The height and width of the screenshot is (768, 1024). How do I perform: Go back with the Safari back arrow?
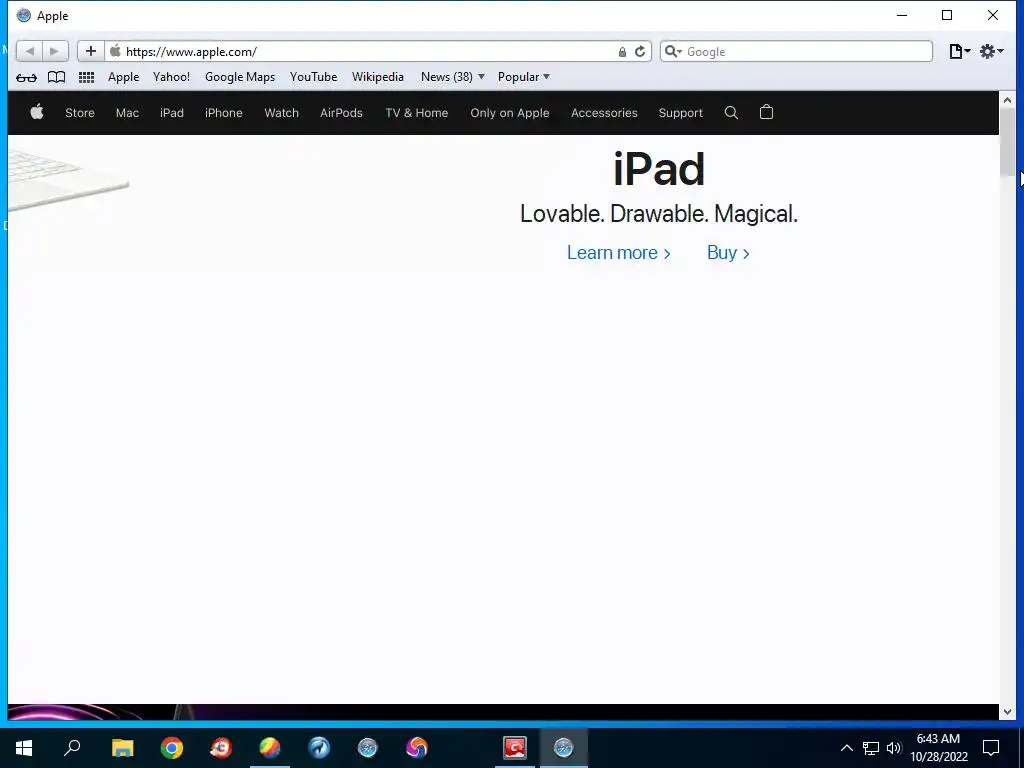[x=29, y=51]
